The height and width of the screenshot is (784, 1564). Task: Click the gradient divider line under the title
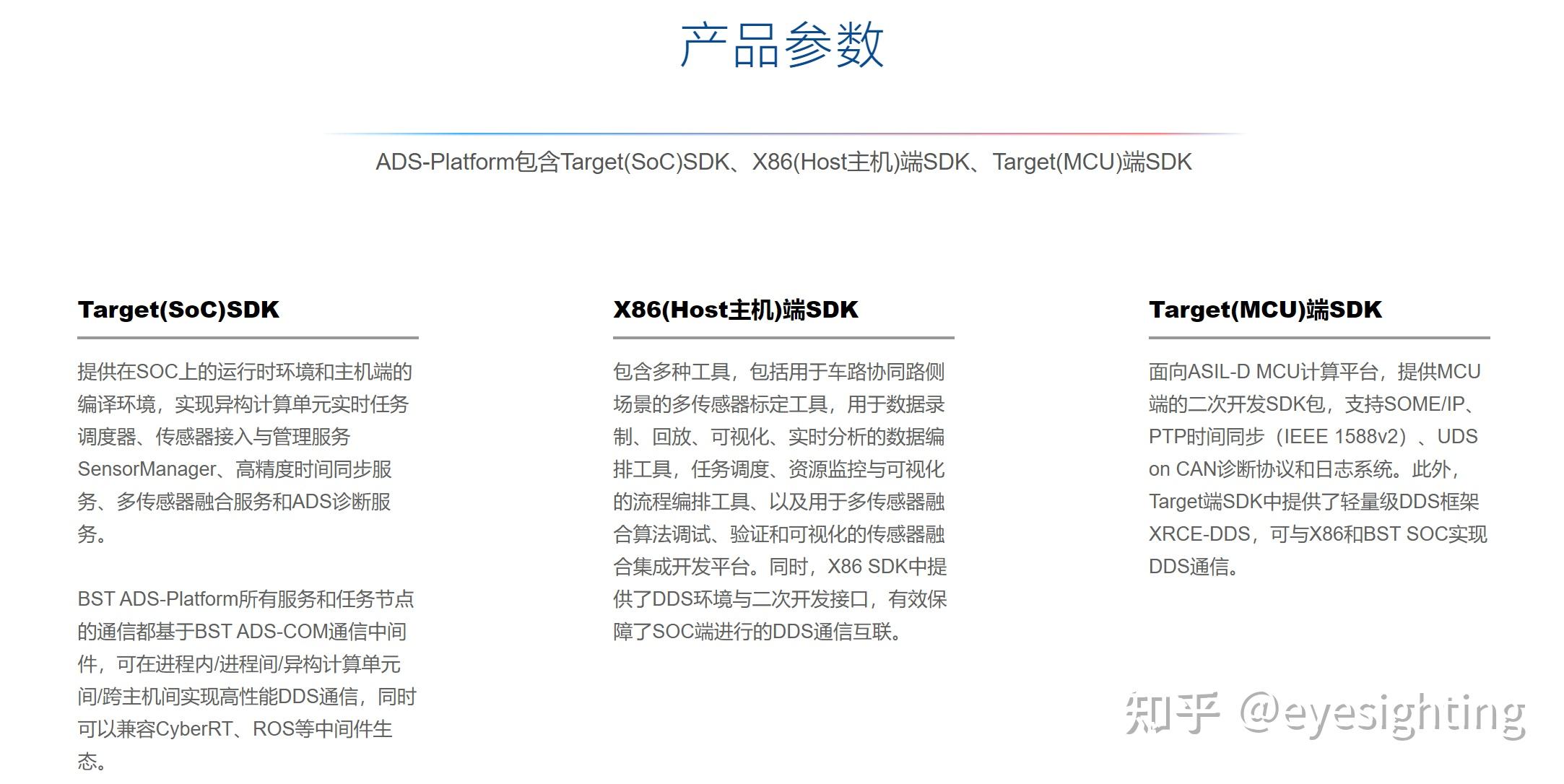(783, 134)
